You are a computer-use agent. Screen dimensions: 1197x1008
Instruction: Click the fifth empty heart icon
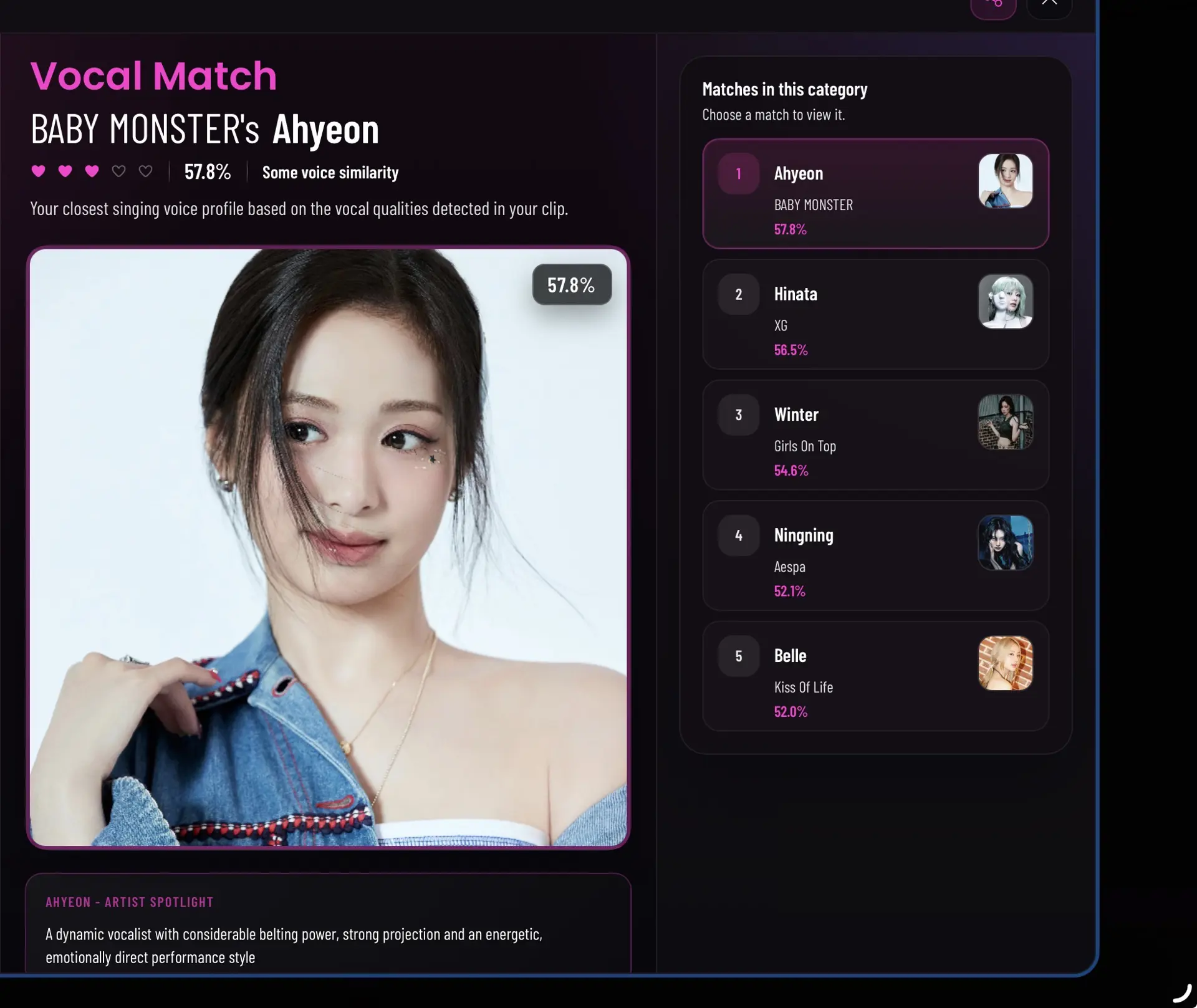(146, 171)
